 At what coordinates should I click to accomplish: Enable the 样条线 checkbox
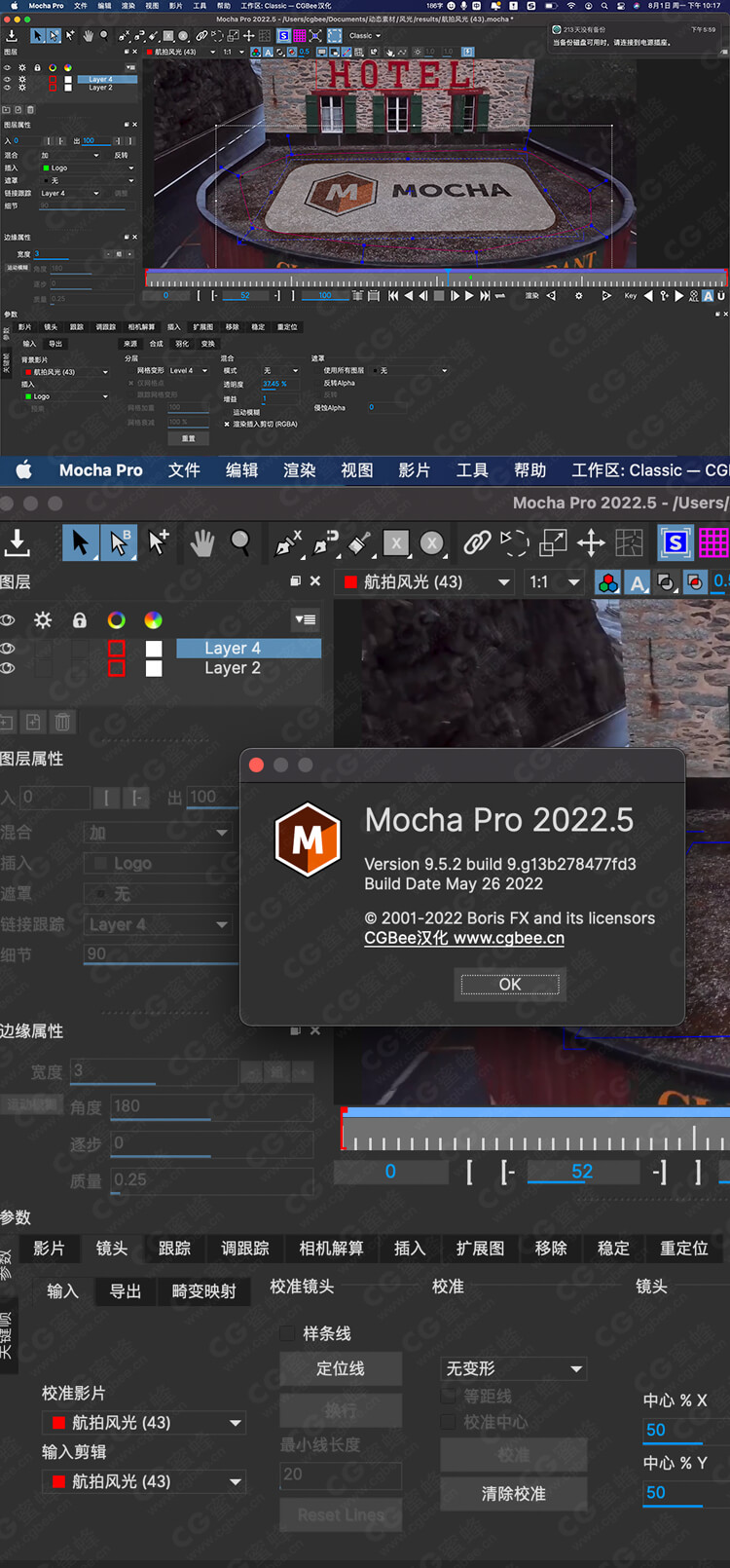287,1333
